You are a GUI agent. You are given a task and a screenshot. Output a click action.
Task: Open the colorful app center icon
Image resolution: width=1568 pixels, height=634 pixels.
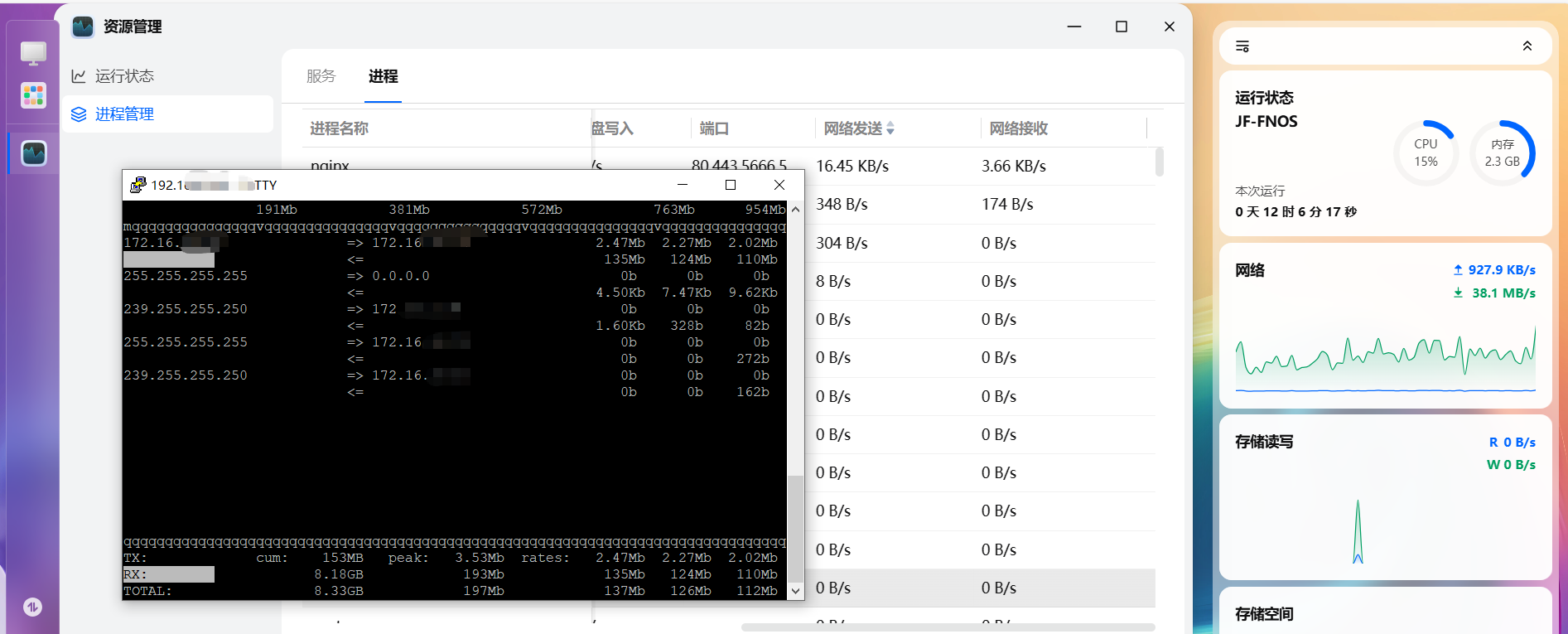33,95
